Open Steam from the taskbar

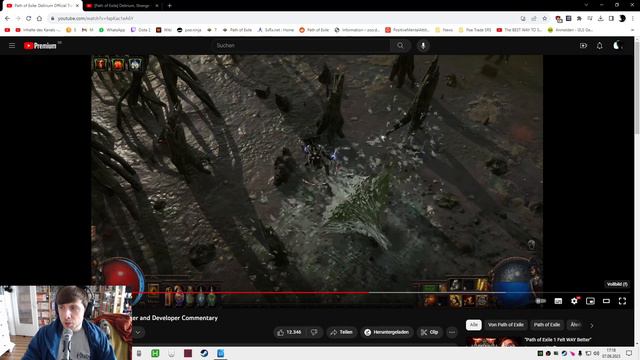204,353
